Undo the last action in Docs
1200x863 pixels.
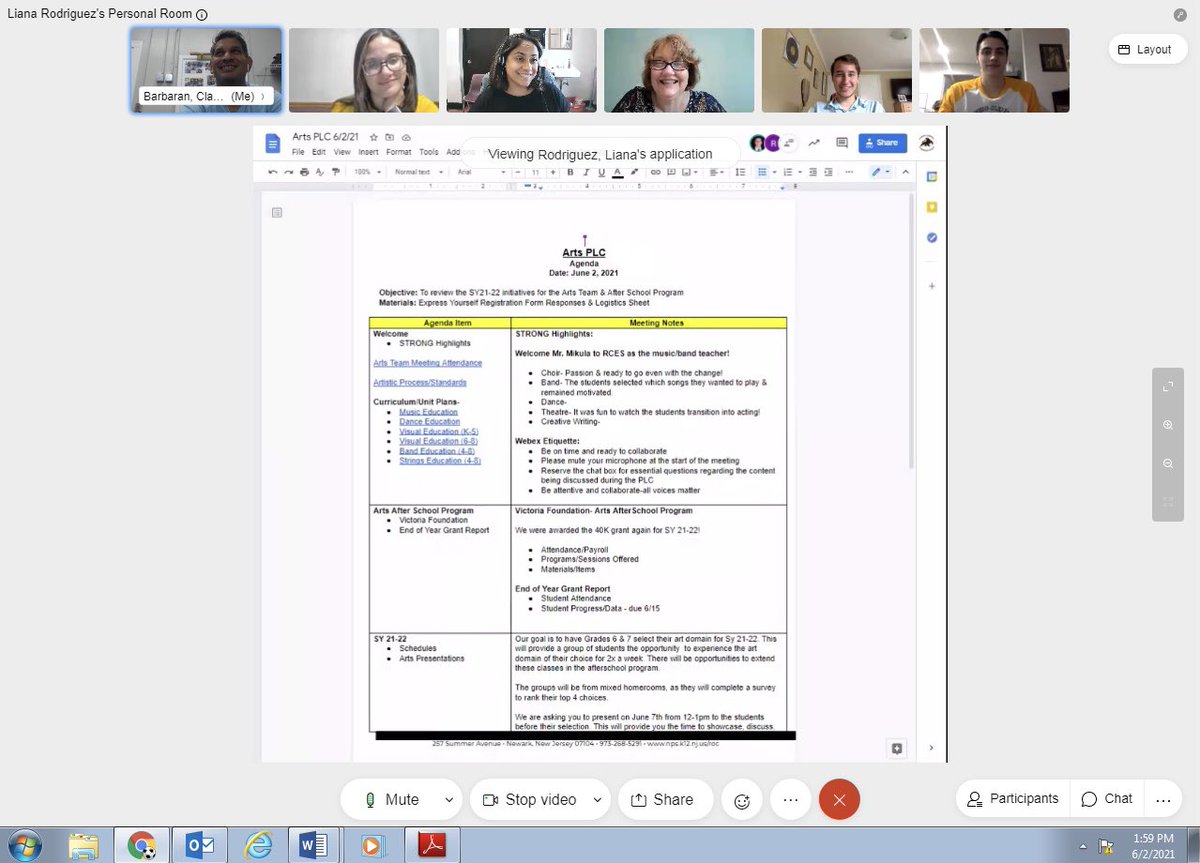click(273, 172)
